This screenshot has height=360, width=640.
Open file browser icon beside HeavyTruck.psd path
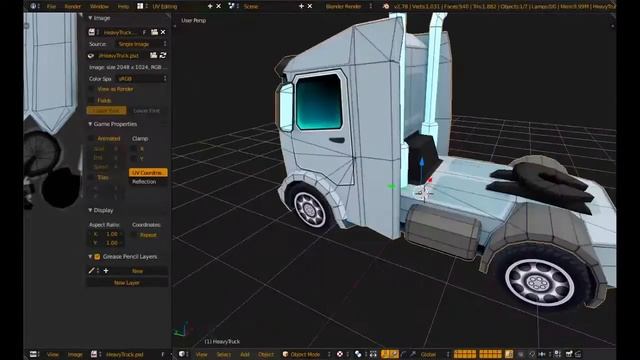coord(153,55)
